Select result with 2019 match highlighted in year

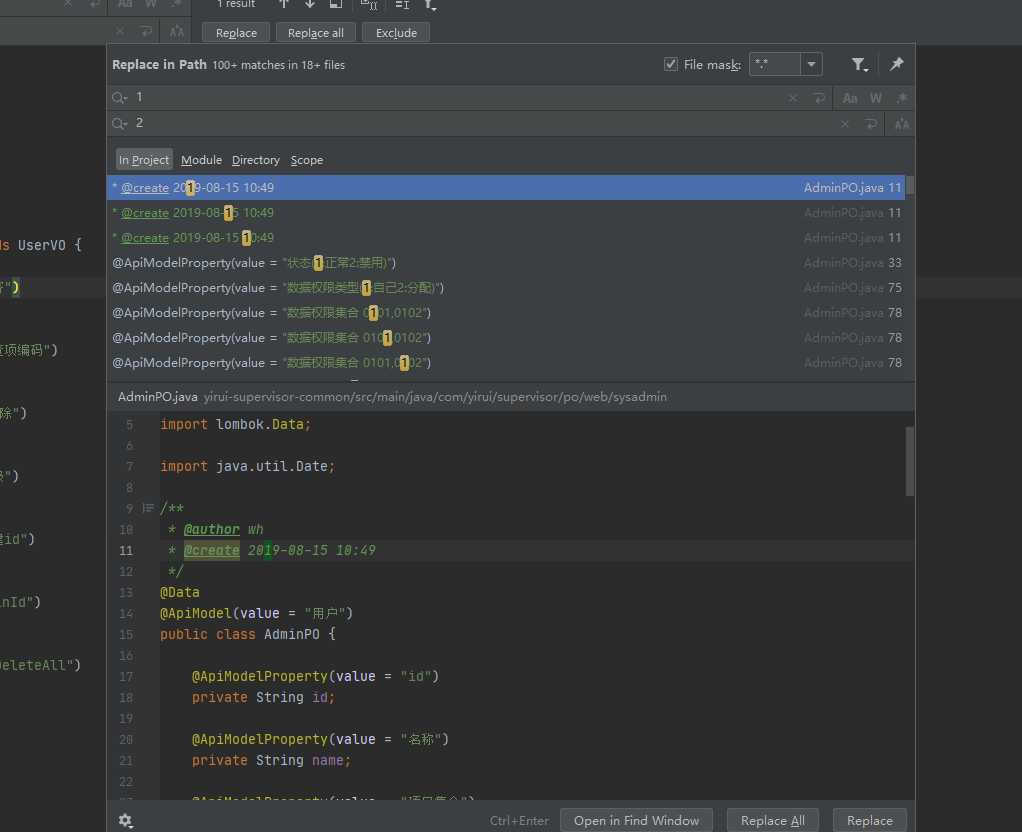[x=506, y=188]
